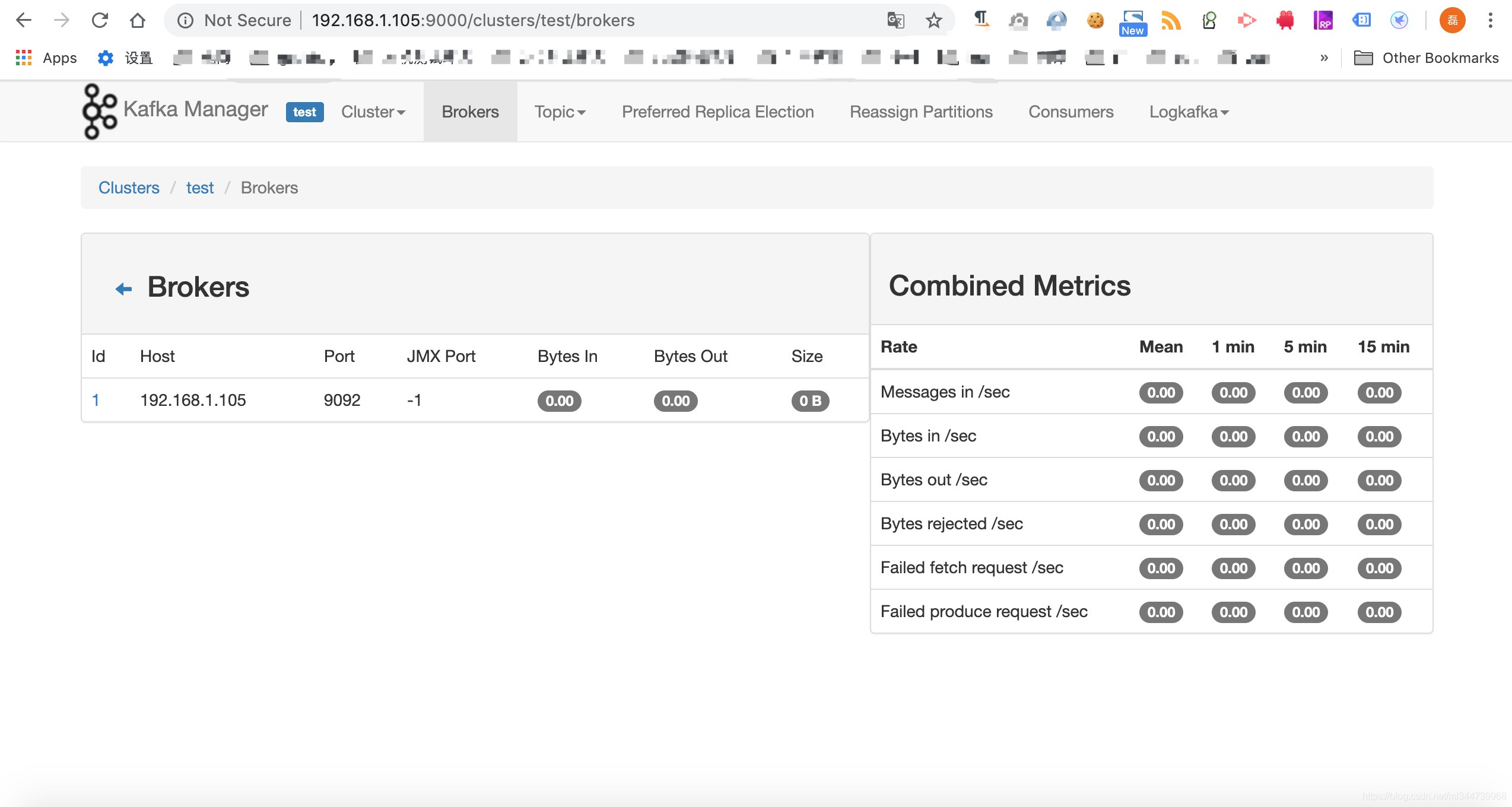Click Messages in /sec row label
The width and height of the screenshot is (1512, 807).
coord(945,392)
